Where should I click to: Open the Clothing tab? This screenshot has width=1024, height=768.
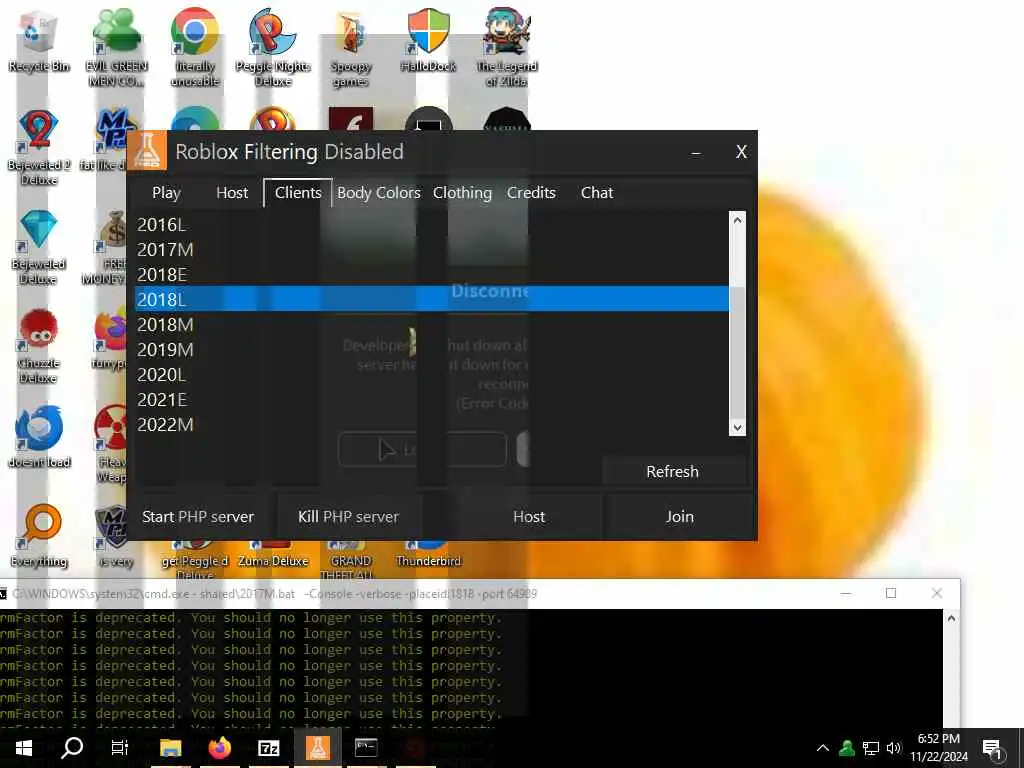tap(462, 193)
